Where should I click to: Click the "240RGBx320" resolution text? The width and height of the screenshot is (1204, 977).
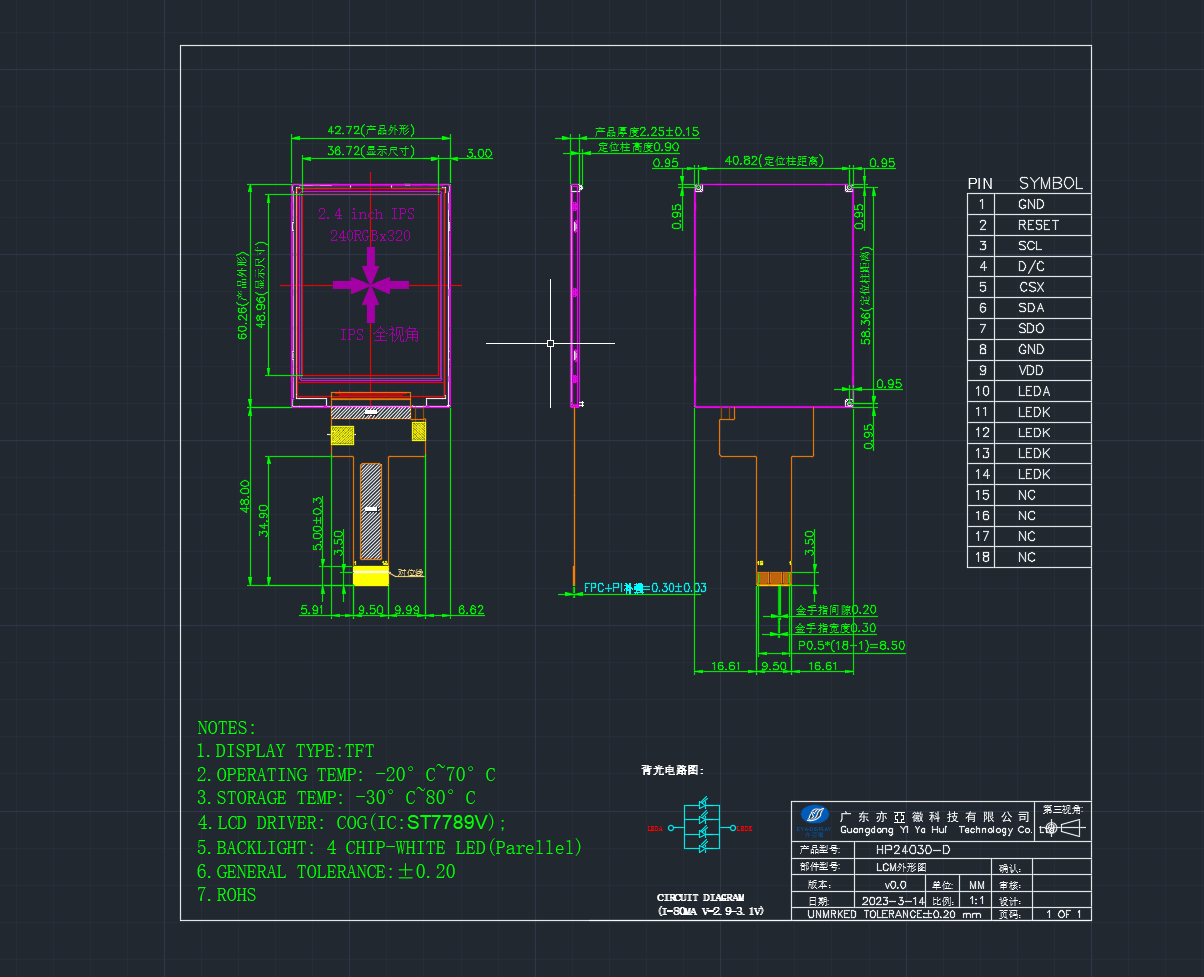(x=370, y=236)
